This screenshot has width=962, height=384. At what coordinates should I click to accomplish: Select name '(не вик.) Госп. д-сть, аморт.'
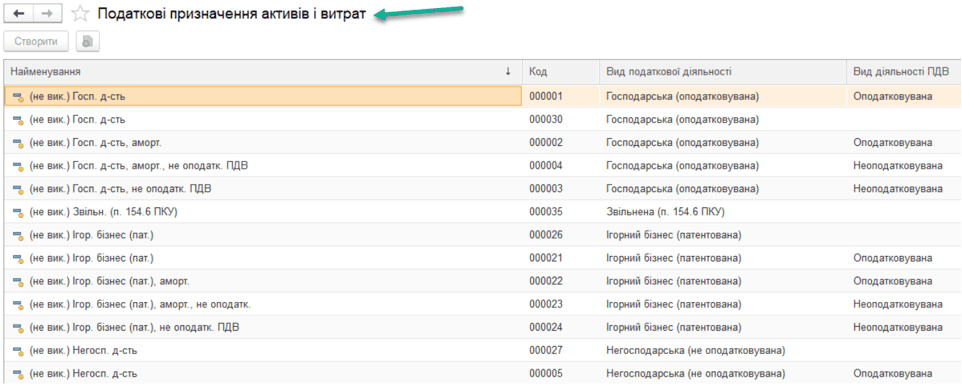96,143
